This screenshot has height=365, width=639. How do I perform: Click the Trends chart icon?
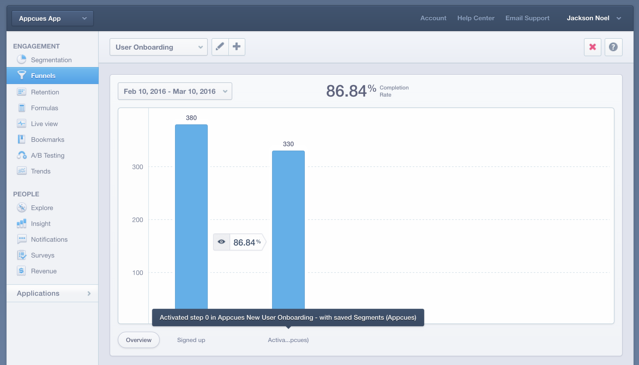(22, 171)
